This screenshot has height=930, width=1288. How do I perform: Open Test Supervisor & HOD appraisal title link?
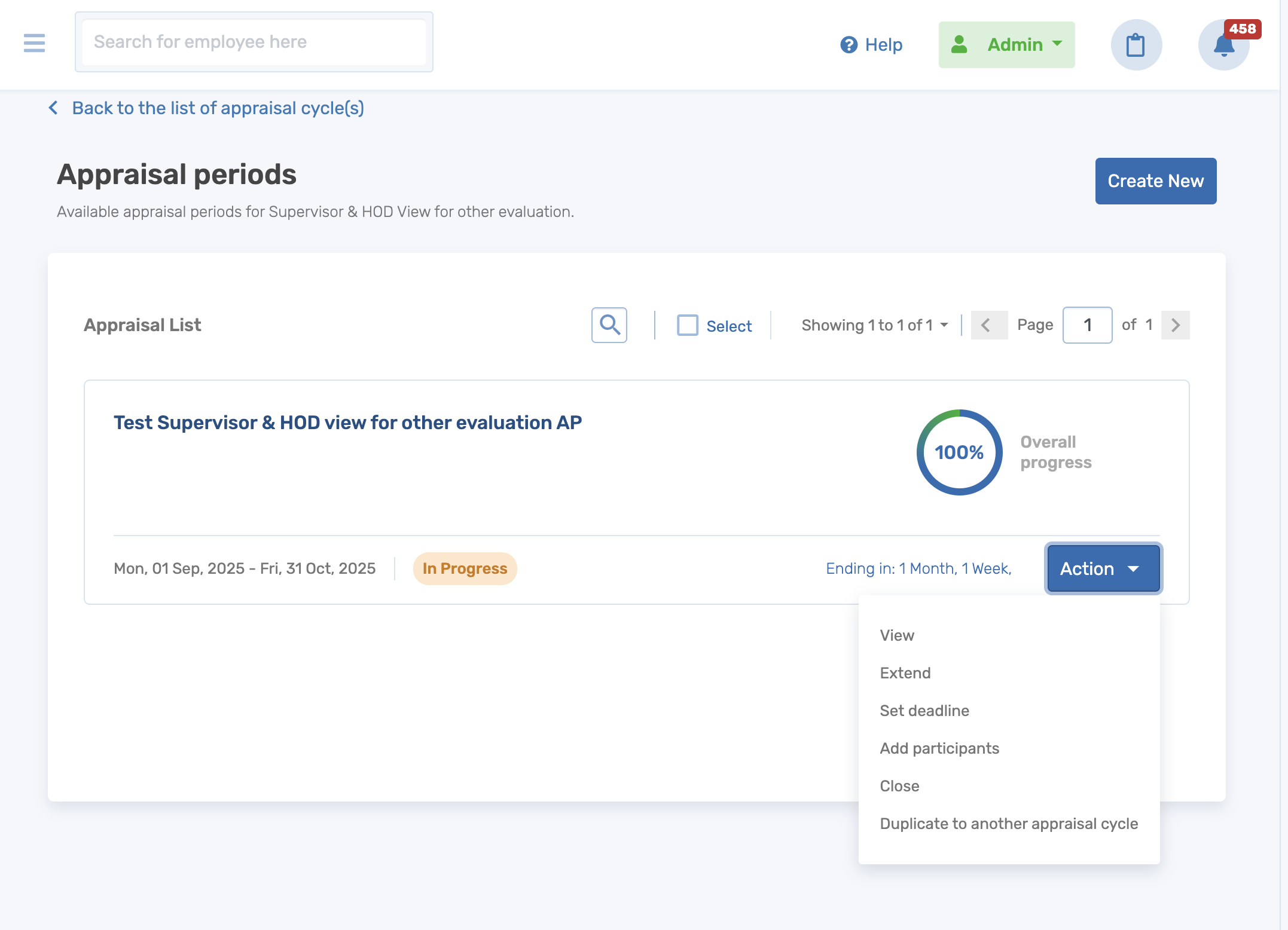[x=347, y=423]
